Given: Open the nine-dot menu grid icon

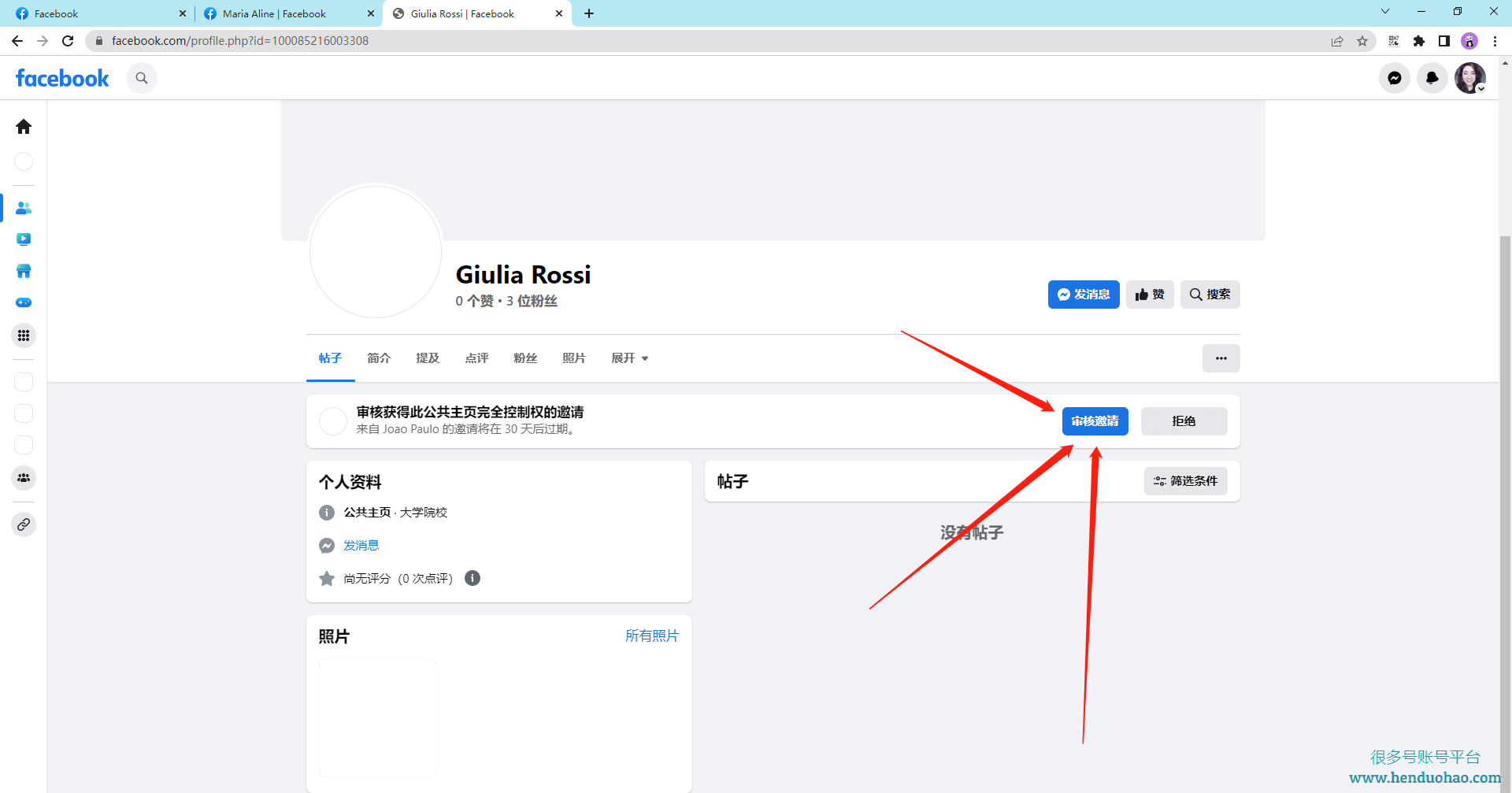Looking at the screenshot, I should pos(24,335).
